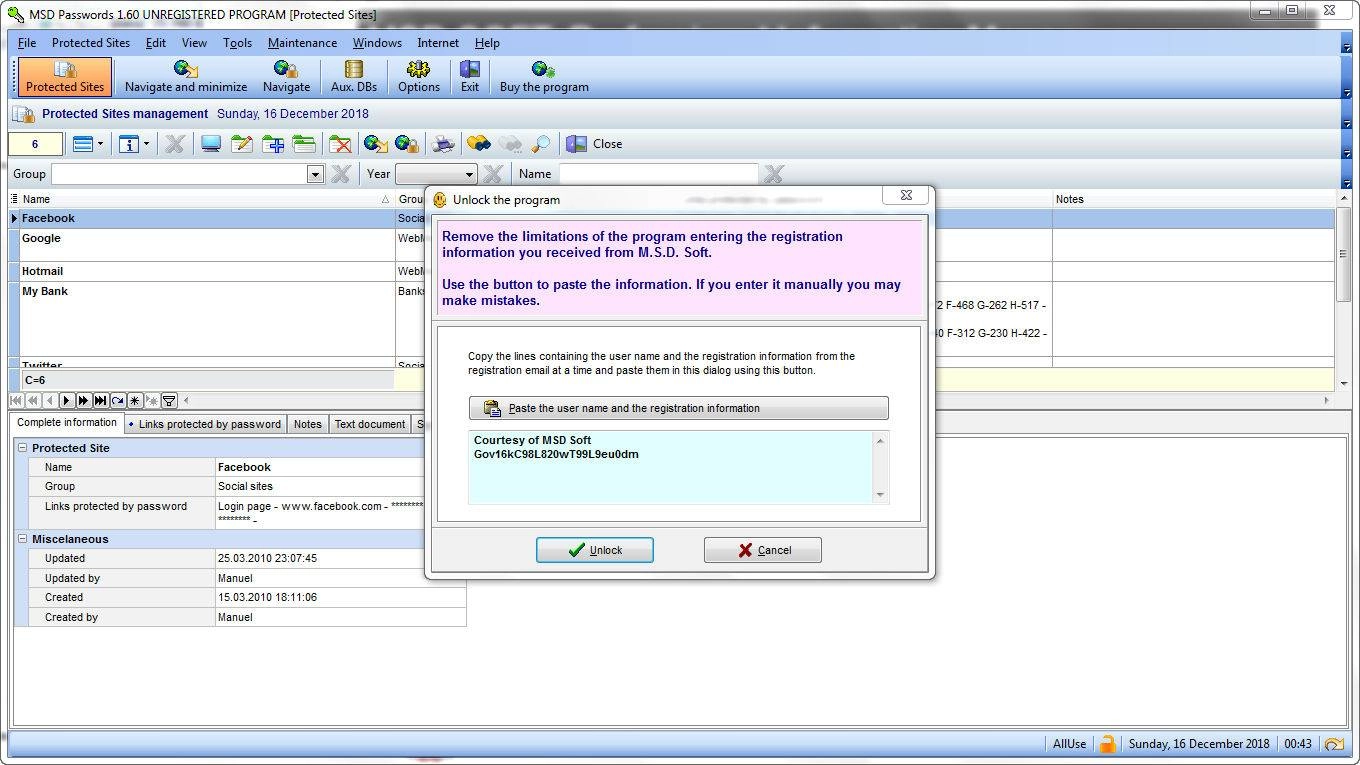Click the binoculars search icon
The image size is (1360, 765).
coord(479,144)
